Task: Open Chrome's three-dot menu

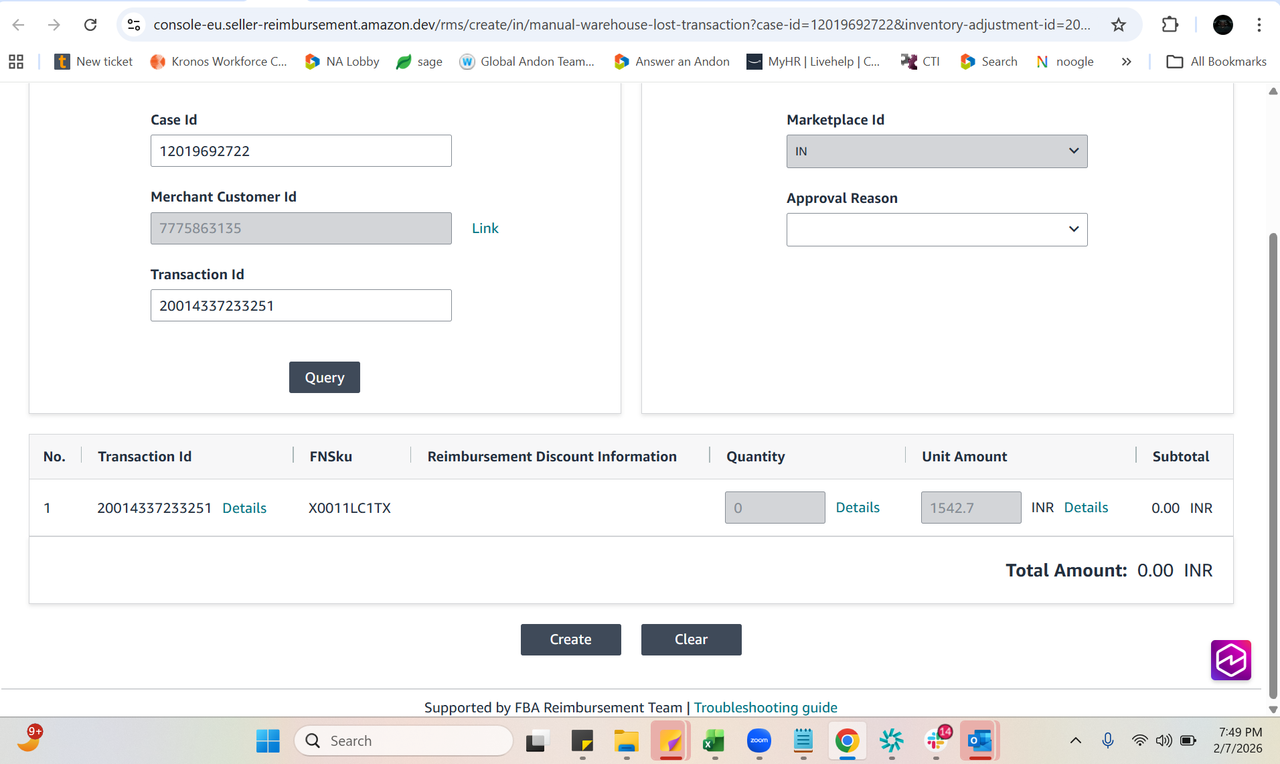Action: coord(1259,25)
